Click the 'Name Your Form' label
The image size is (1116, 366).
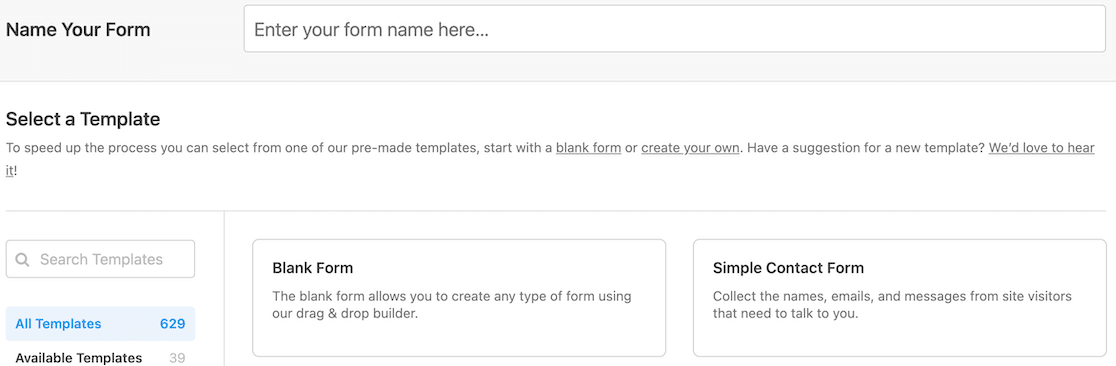coord(78,30)
